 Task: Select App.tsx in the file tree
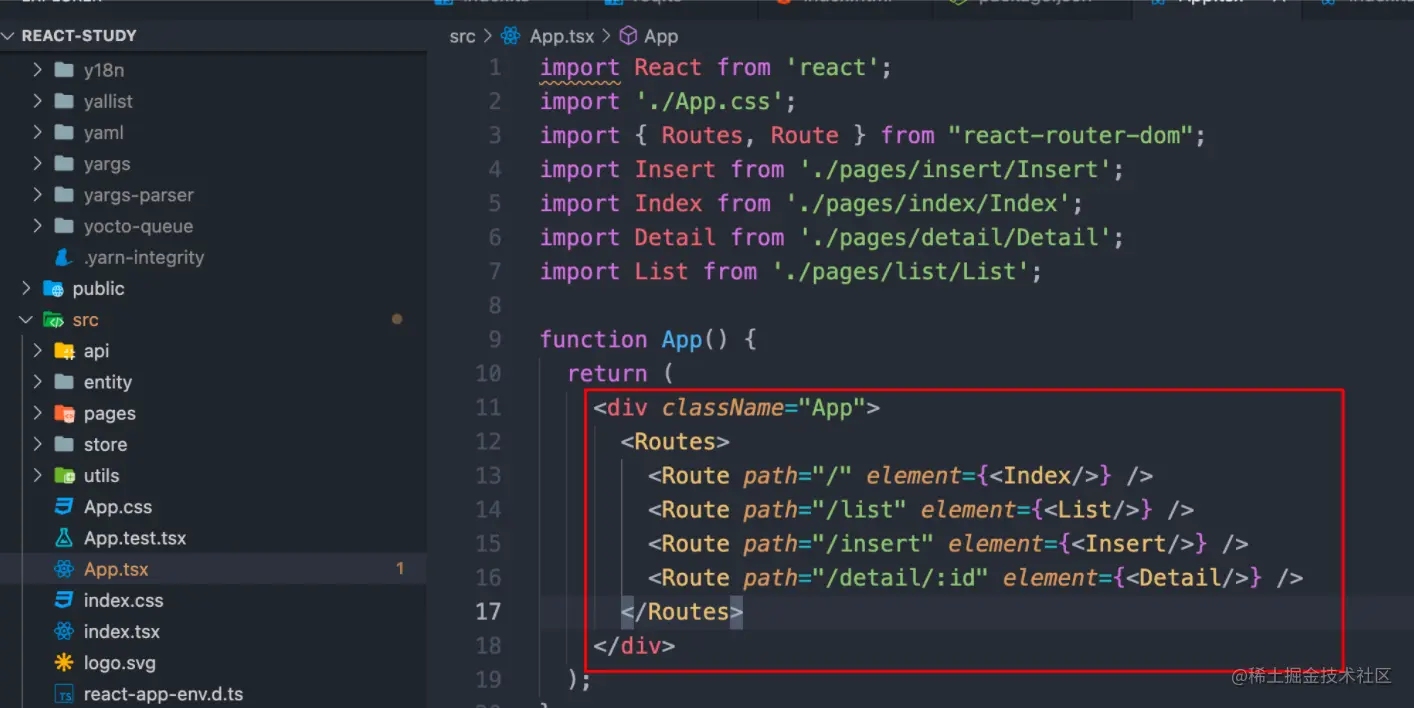coord(116,569)
